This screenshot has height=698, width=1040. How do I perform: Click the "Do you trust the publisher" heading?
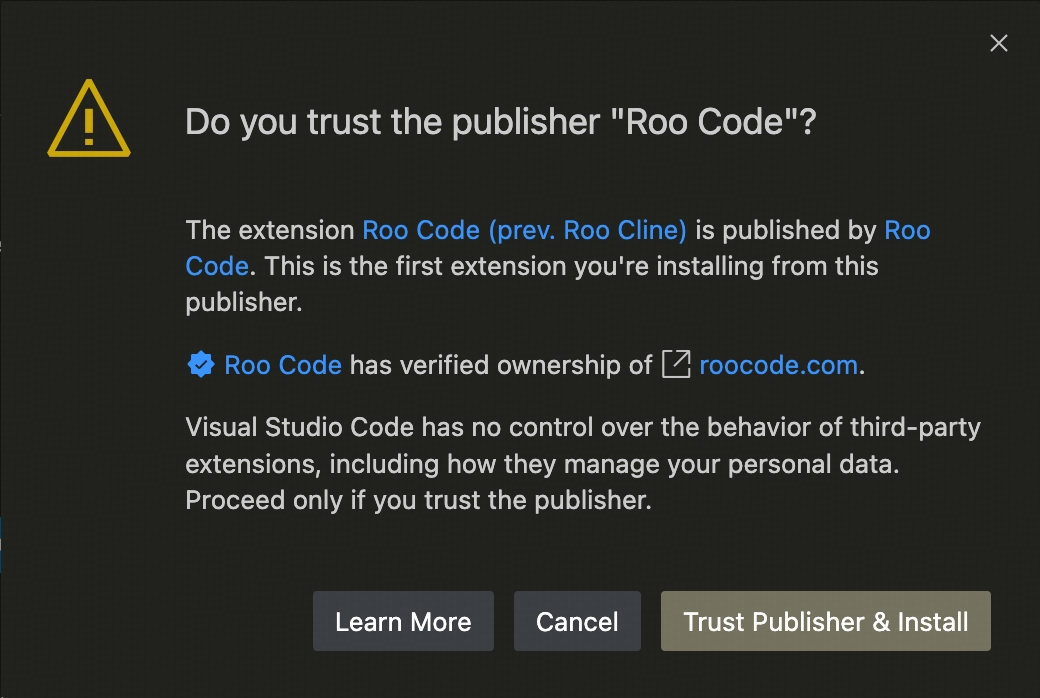[501, 122]
